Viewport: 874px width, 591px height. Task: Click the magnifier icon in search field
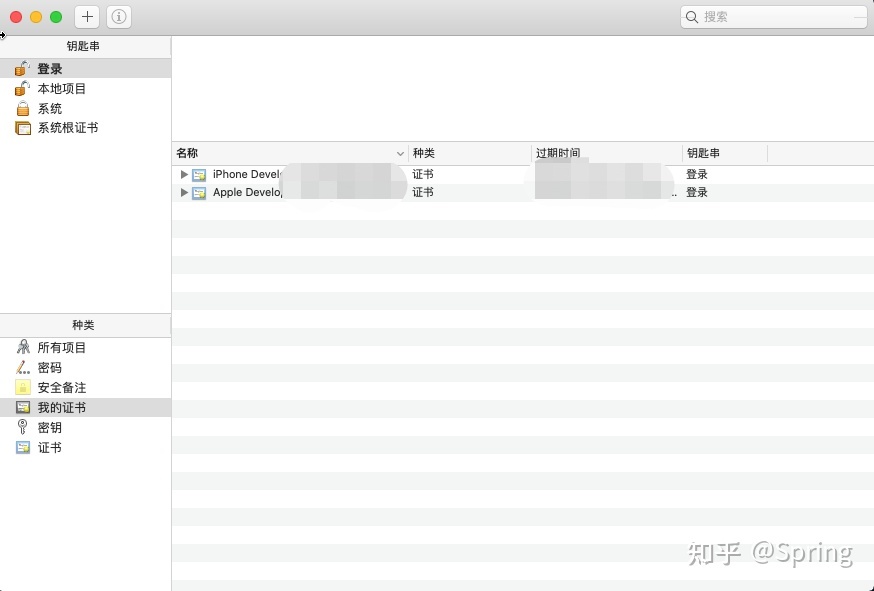click(692, 17)
